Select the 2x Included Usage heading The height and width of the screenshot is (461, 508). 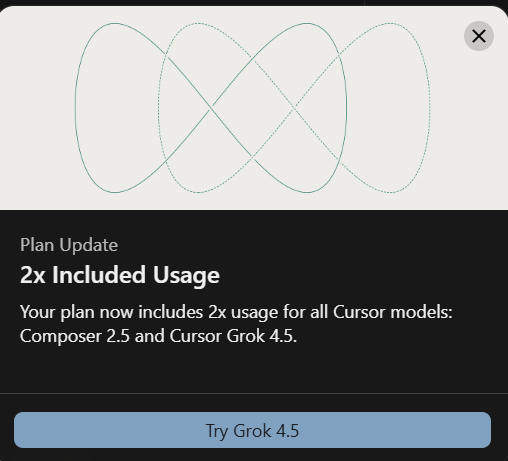click(x=120, y=275)
